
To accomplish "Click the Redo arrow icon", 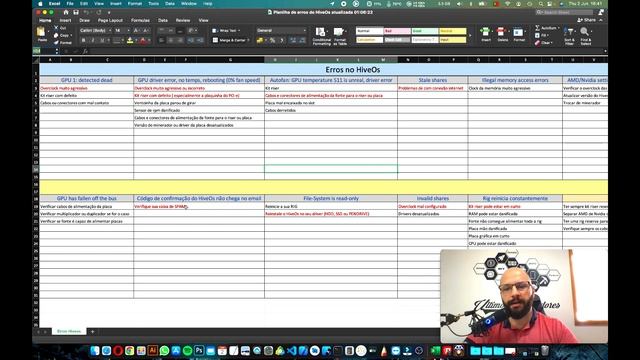I will (98, 12).
